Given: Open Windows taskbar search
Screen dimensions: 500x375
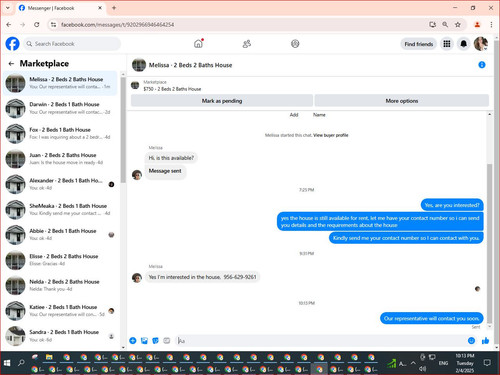Looking at the screenshot, I should click(21, 363).
